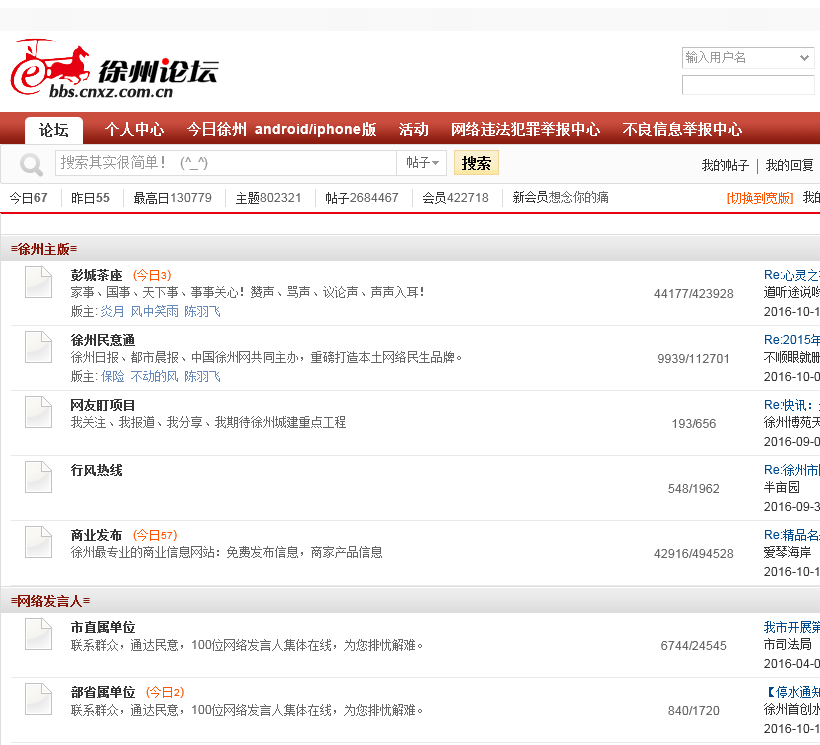820x745 pixels.
Task: Open last post 停水通知 in 部省属单位
Action: coord(793,692)
